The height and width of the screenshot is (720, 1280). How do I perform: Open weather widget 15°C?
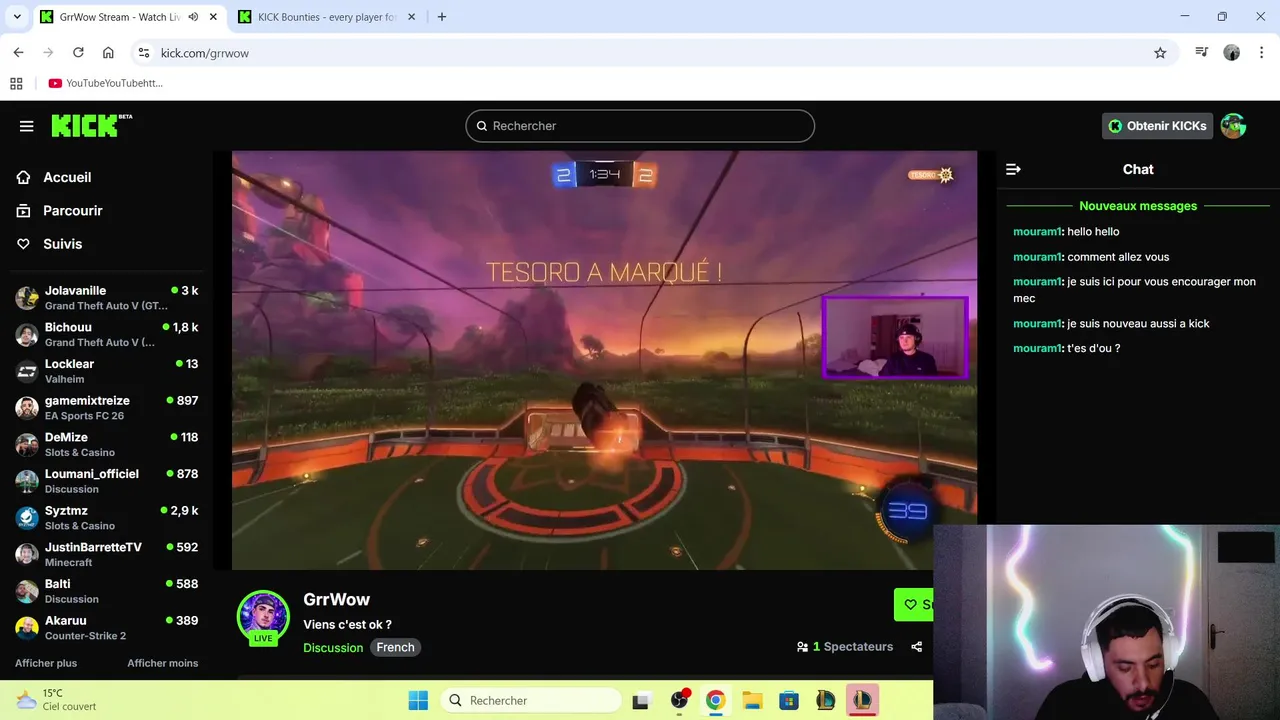56,700
